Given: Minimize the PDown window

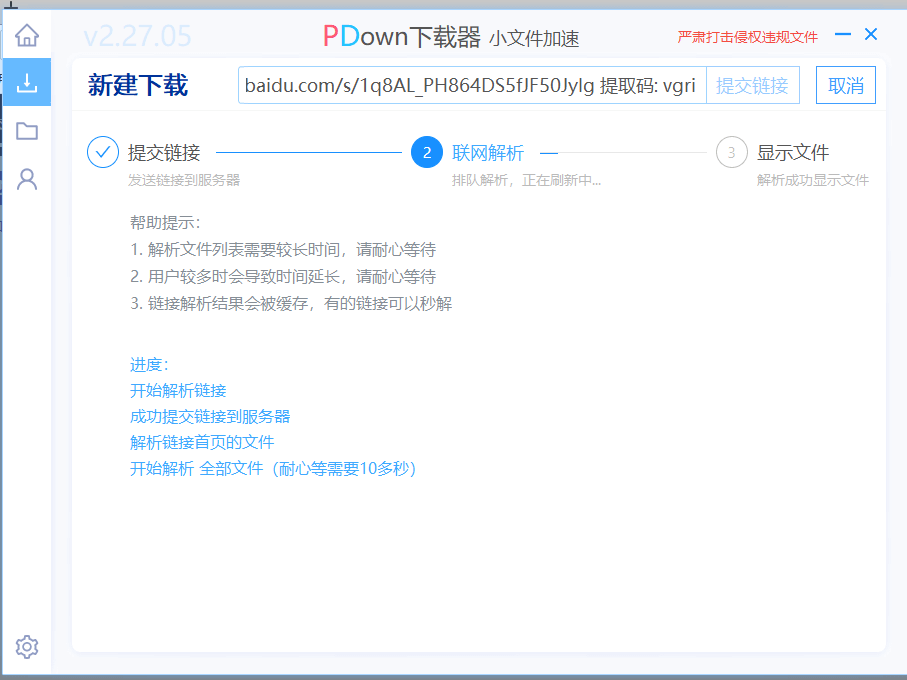Looking at the screenshot, I should tap(843, 35).
